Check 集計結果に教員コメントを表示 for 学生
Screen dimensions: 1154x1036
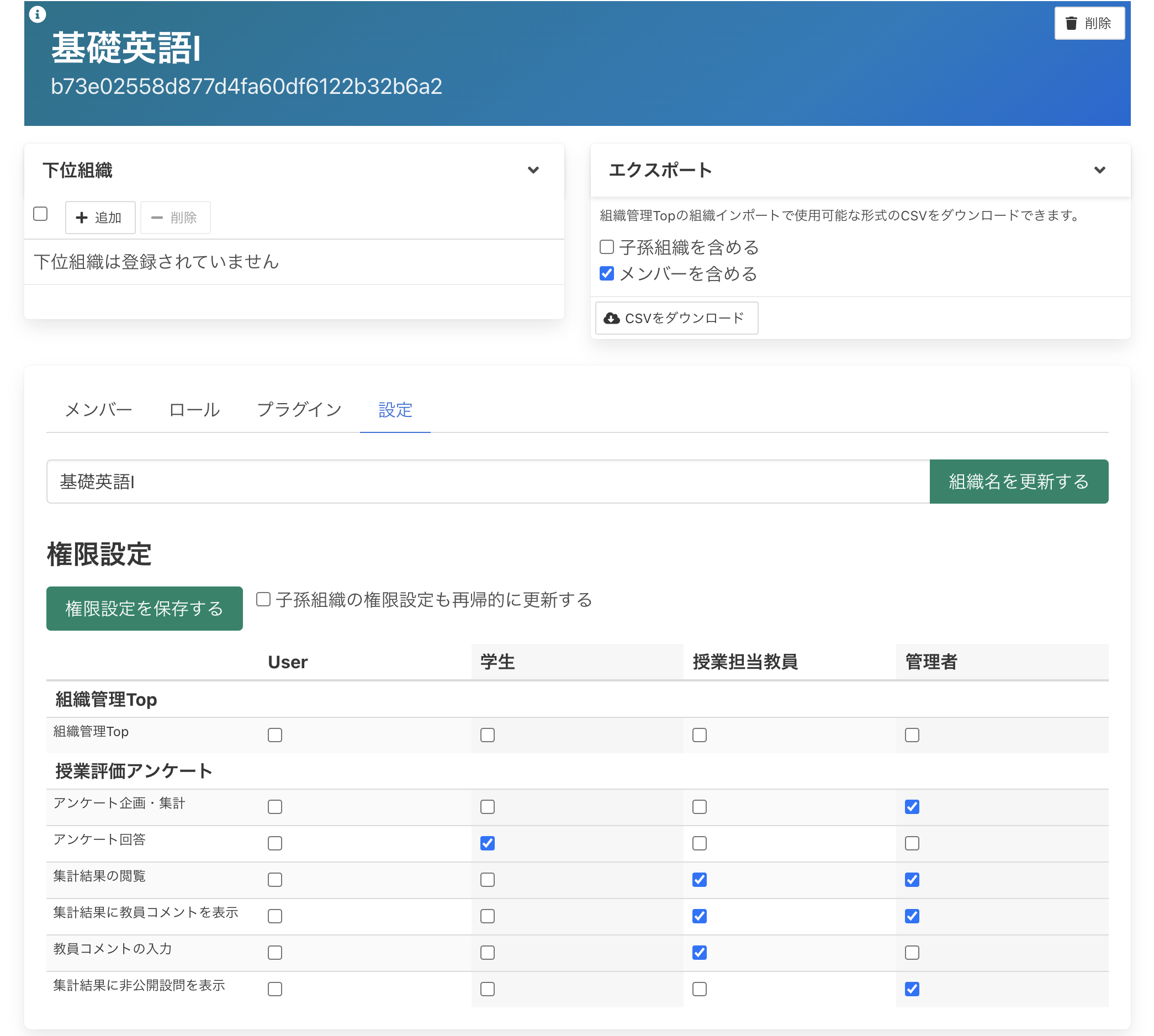487,916
